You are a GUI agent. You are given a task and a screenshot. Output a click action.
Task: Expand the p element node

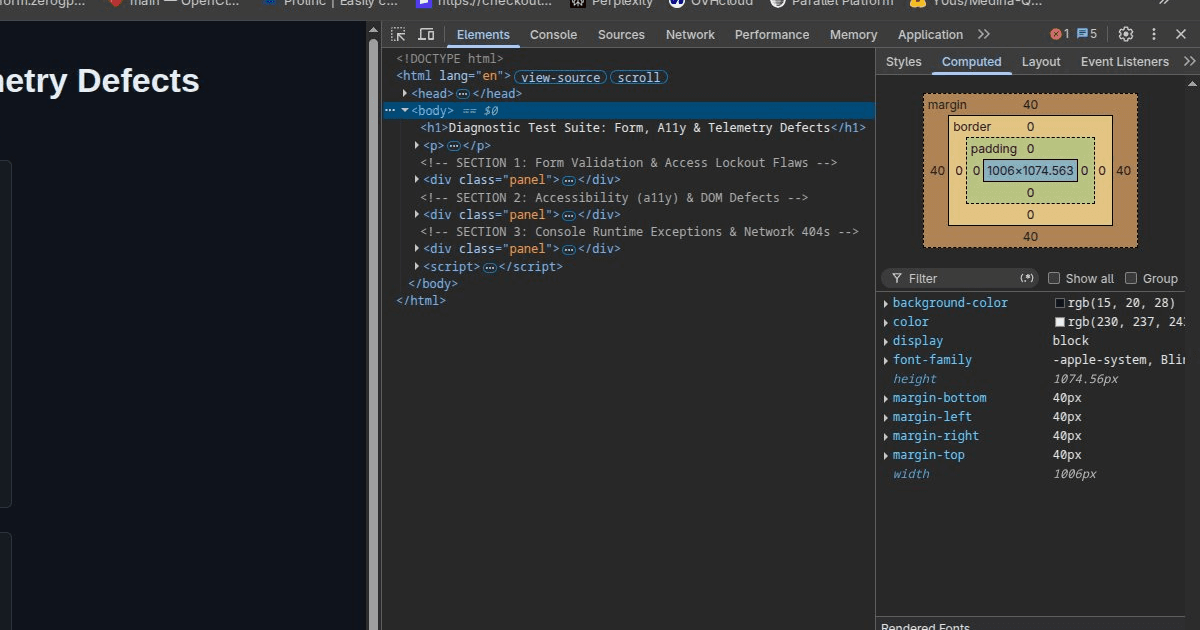click(417, 146)
